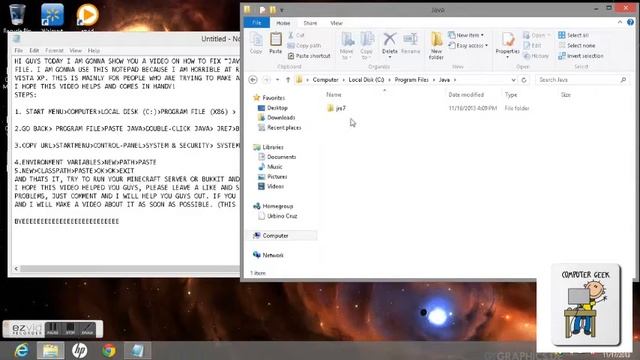
Task: Open Explorer Help question mark
Action: pyautogui.click(x=630, y=23)
